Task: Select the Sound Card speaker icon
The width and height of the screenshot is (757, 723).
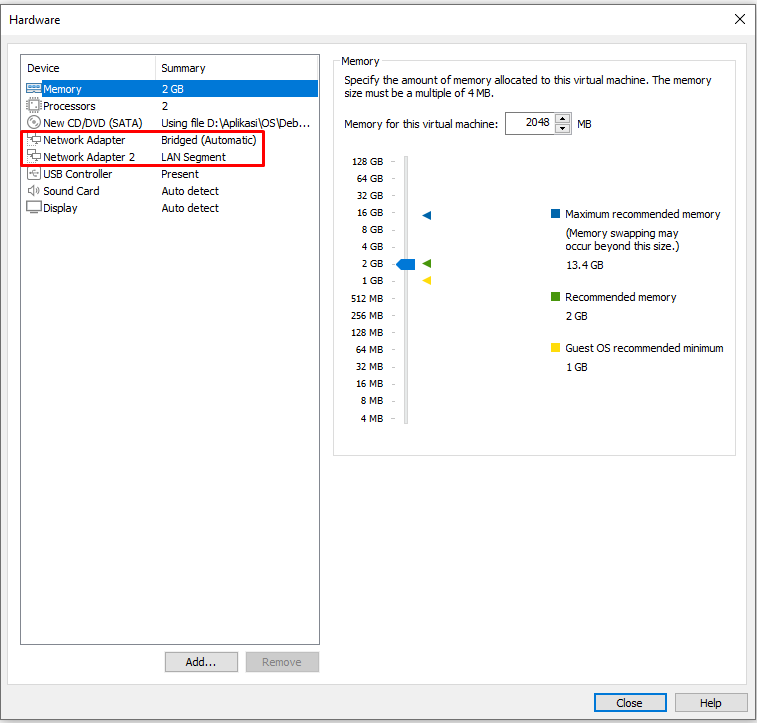Action: click(x=33, y=191)
